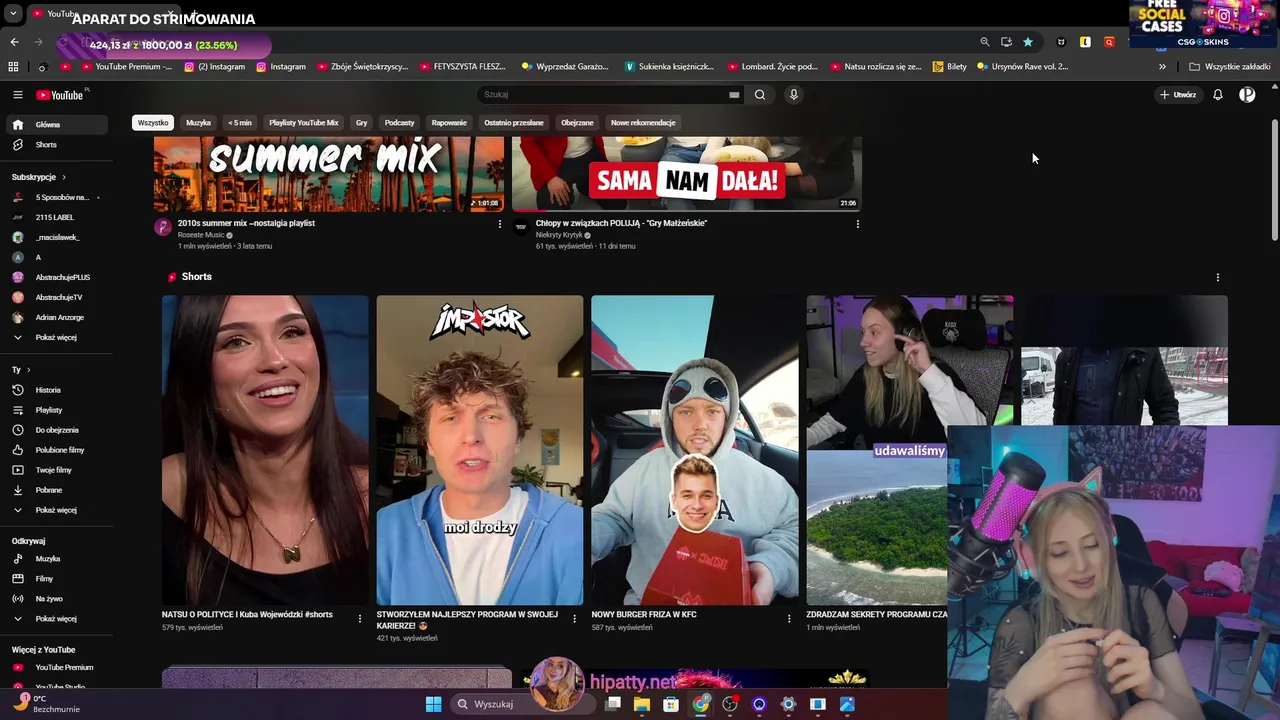Open the on-screen keyboard icon in search
The height and width of the screenshot is (720, 1280).
pyautogui.click(x=734, y=95)
